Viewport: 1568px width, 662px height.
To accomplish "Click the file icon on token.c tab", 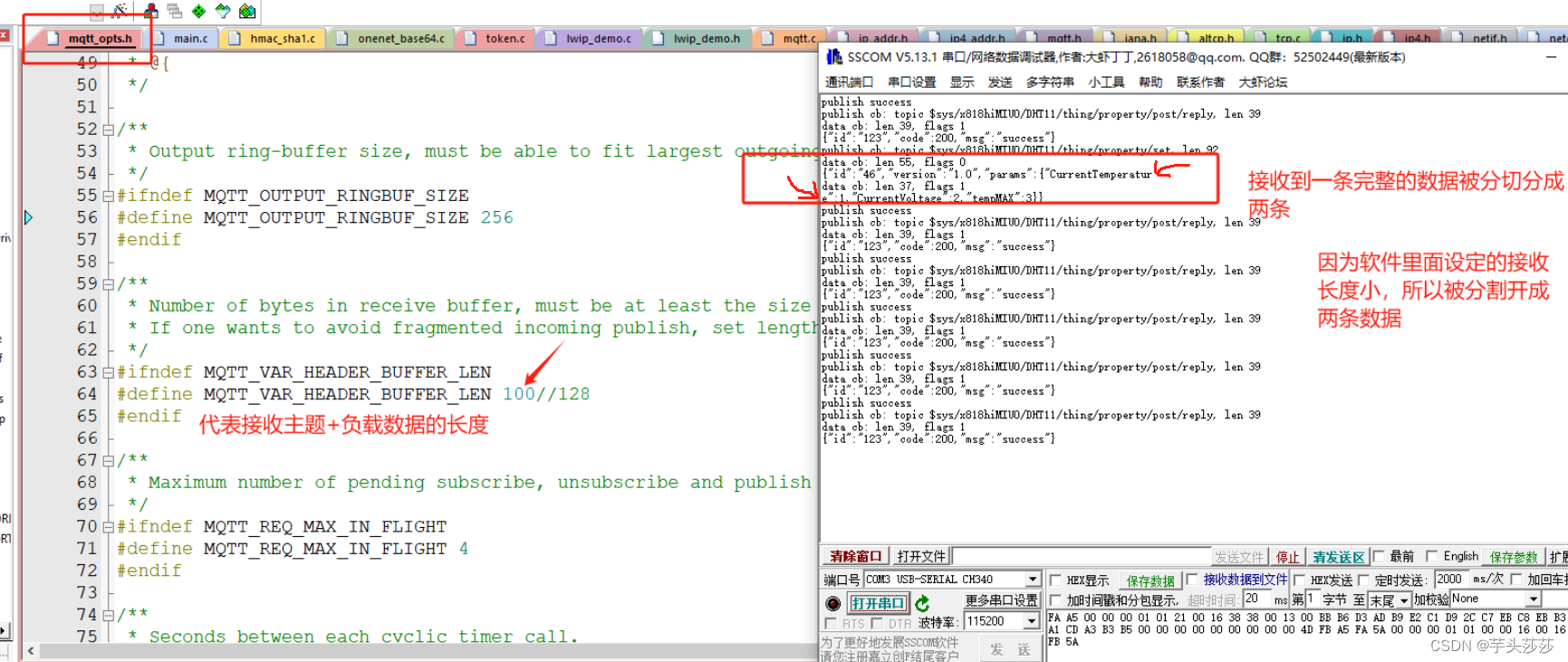I will click(x=471, y=38).
